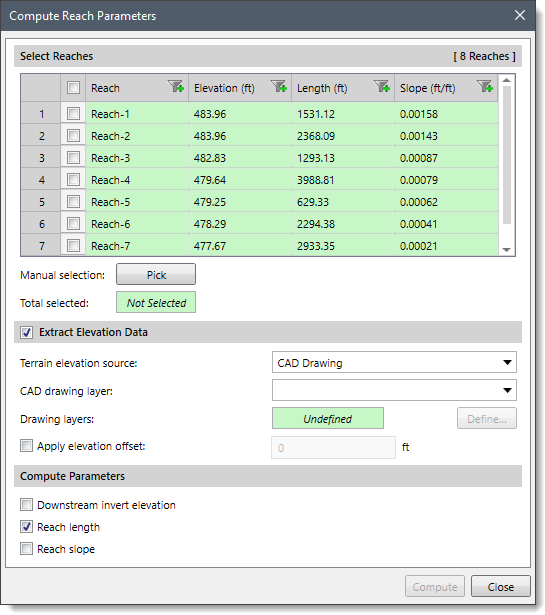Image resolution: width=545 pixels, height=615 pixels.
Task: Toggle the select-all checkbox in table header
Action: [x=73, y=87]
